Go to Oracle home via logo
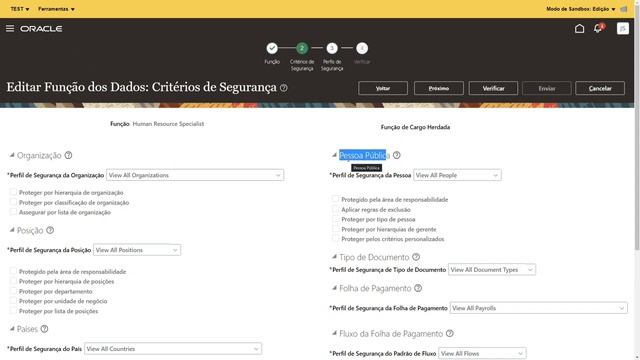 41,29
